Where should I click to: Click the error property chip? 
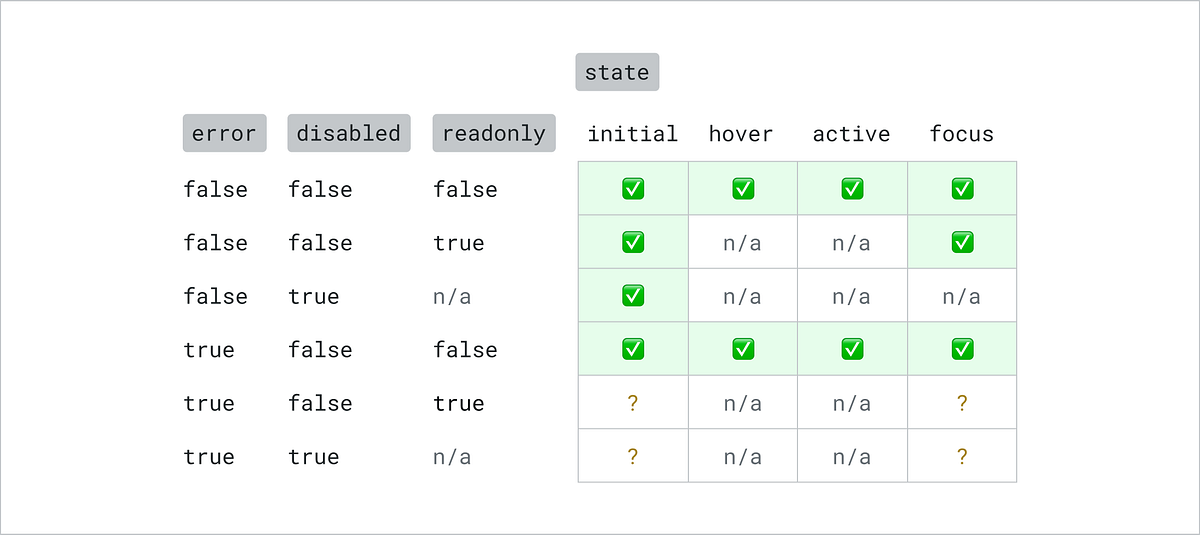224,133
